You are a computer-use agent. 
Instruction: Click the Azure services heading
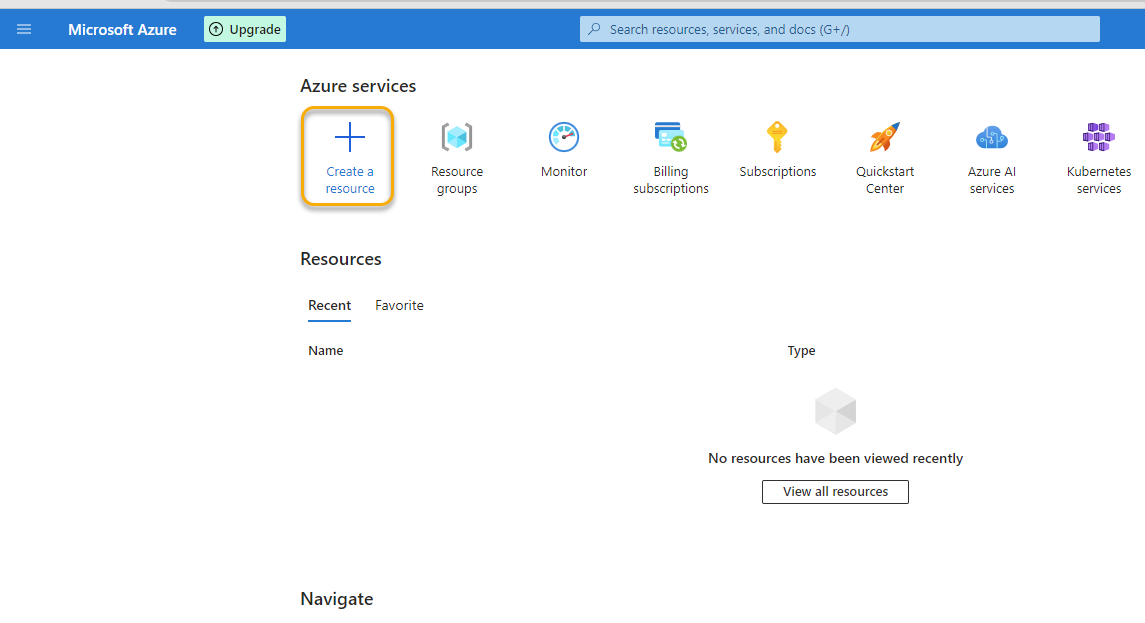point(358,86)
